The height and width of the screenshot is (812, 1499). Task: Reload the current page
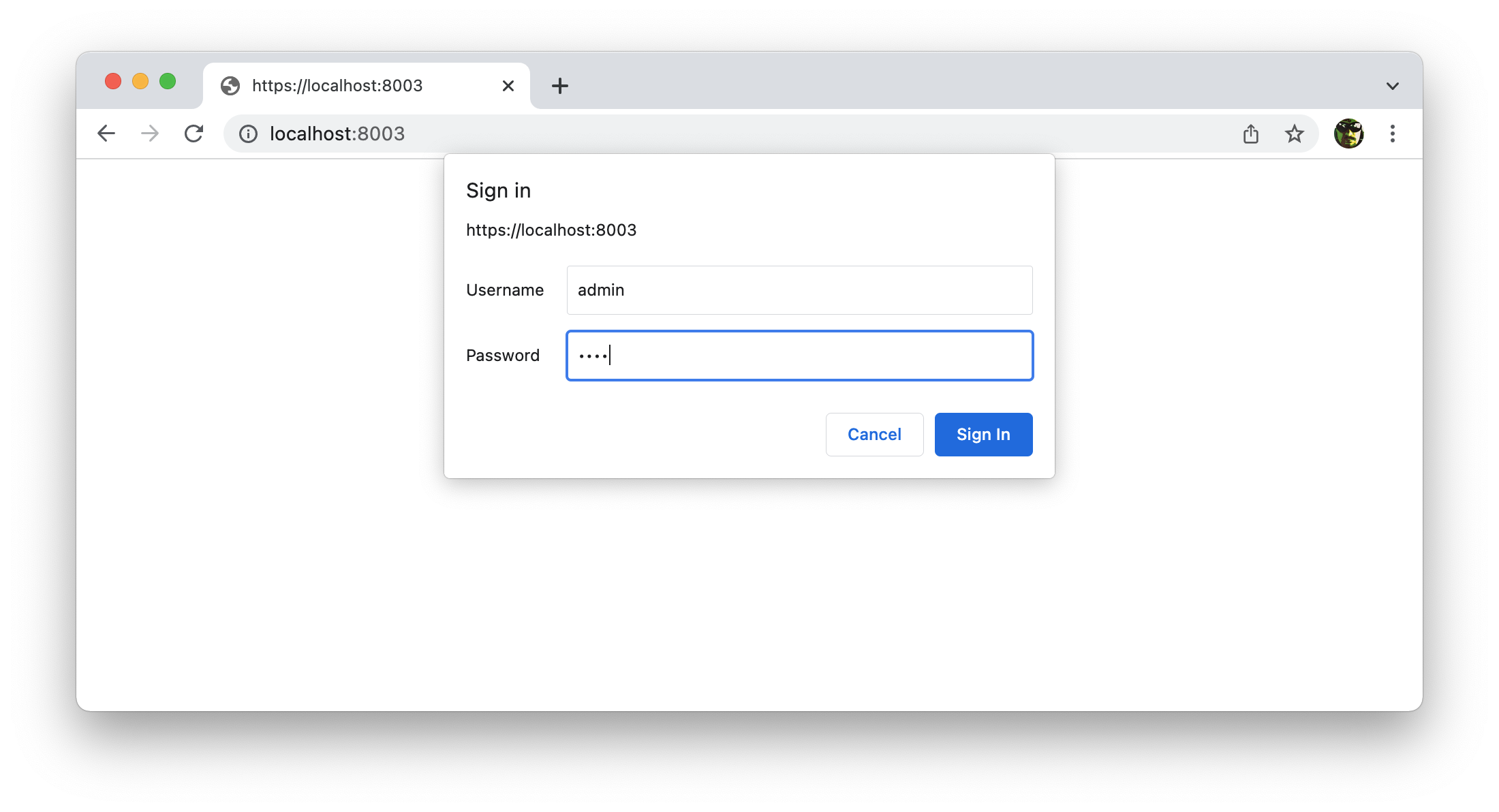click(194, 134)
